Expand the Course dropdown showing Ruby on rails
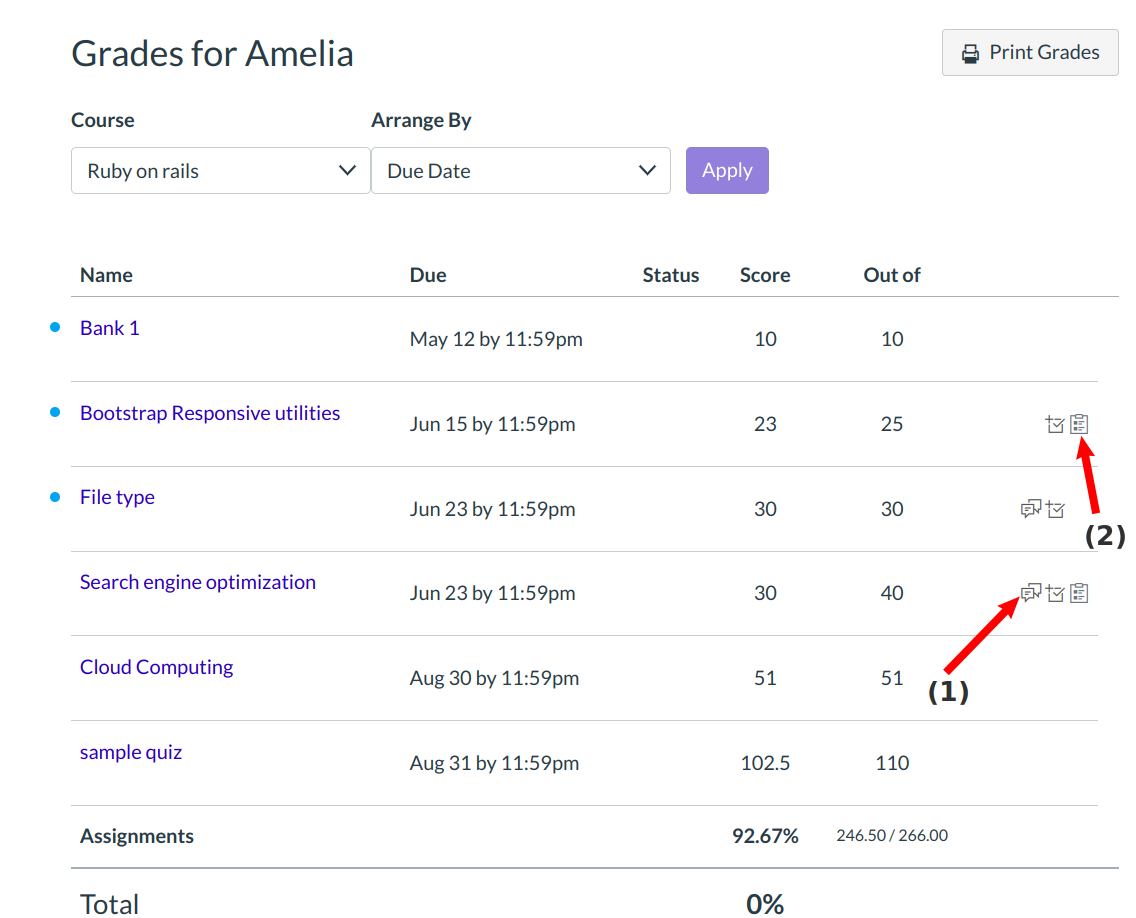Screen dimensions: 1136x918 pyautogui.click(x=220, y=171)
